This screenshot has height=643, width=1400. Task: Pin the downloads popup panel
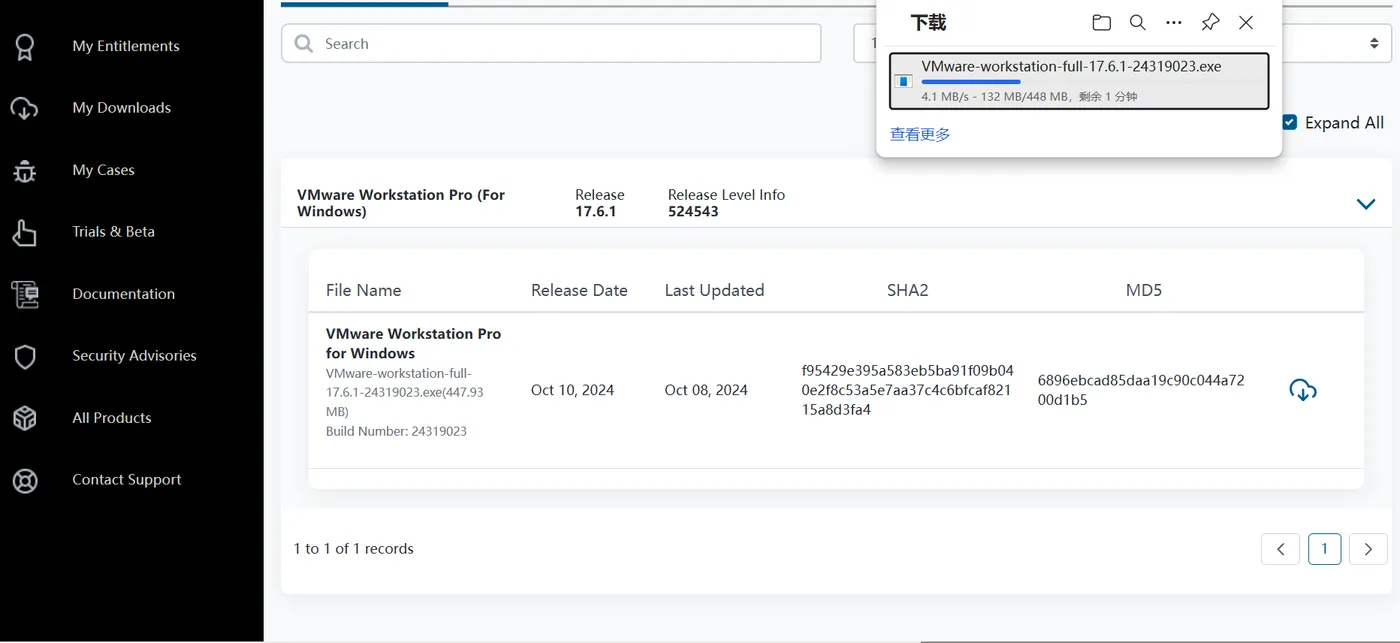[x=1210, y=23]
